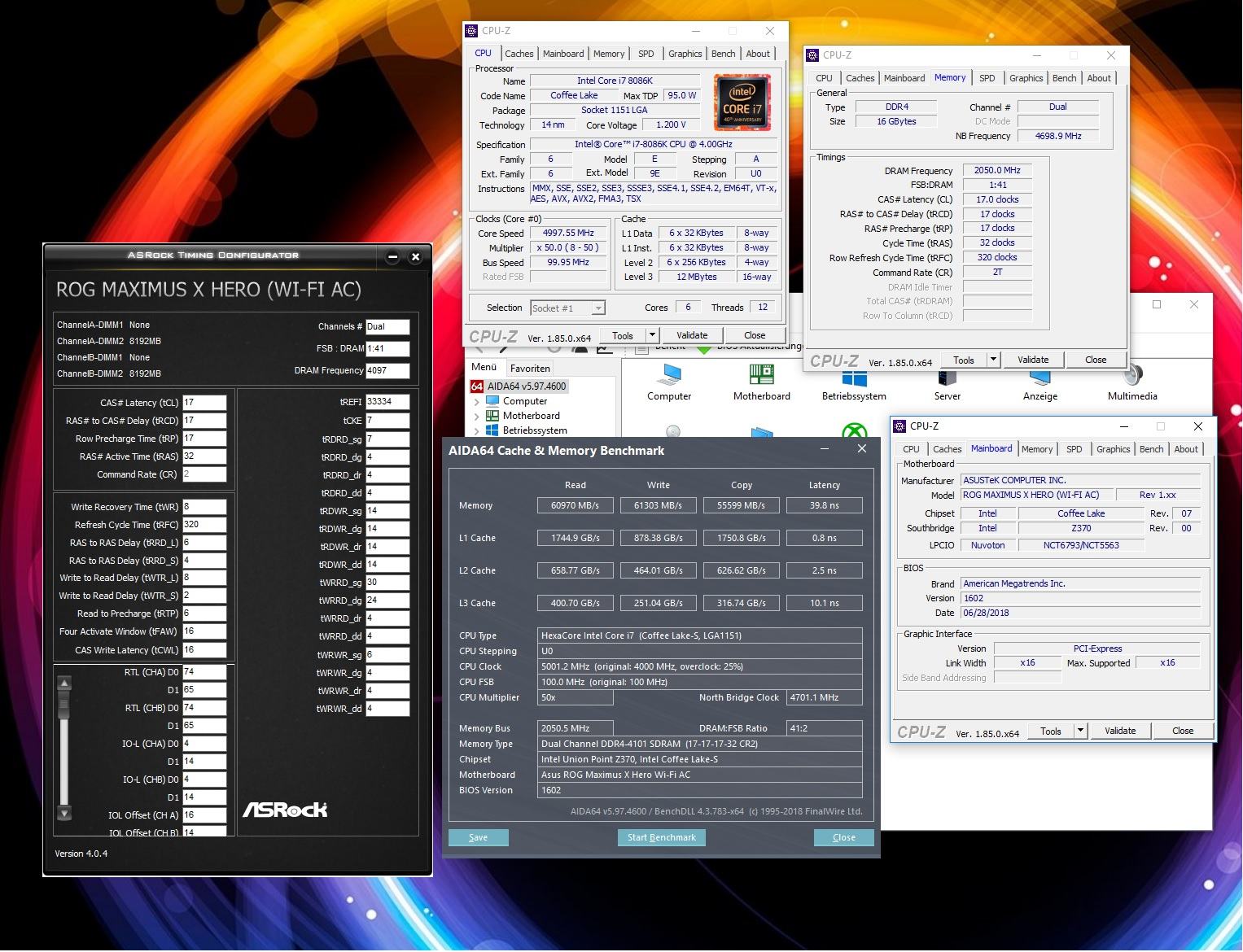The width and height of the screenshot is (1243, 952).
Task: Click tREFI value field in ASRock Configurator
Action: (387, 401)
